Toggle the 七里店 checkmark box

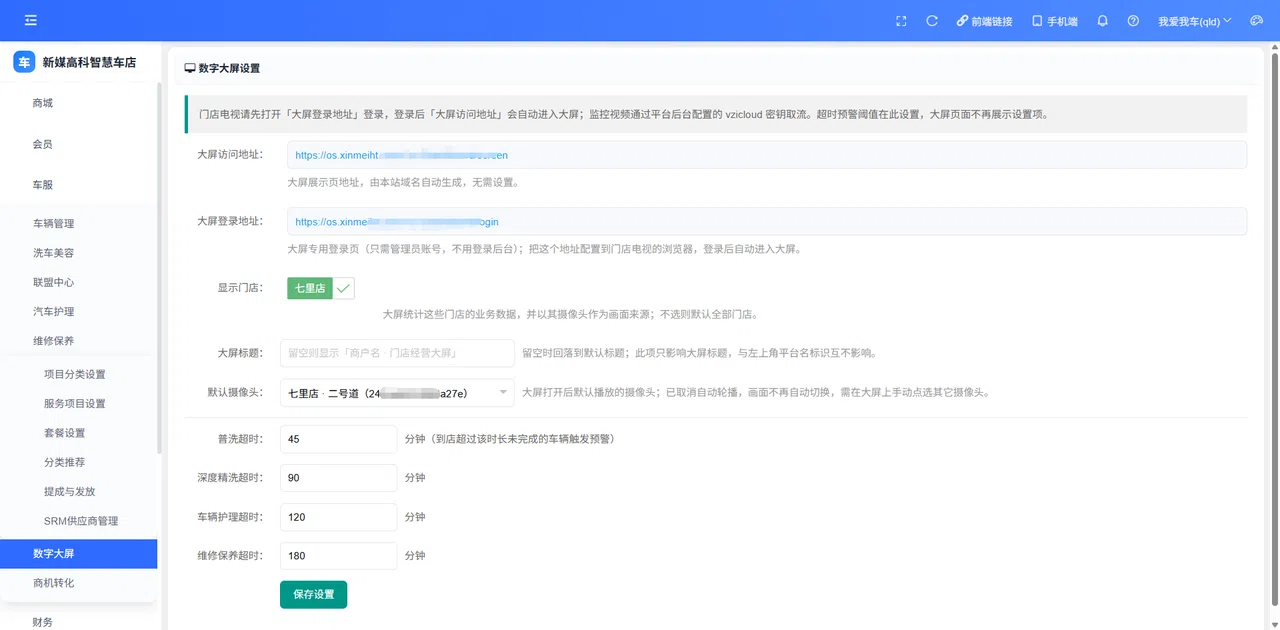pos(343,288)
